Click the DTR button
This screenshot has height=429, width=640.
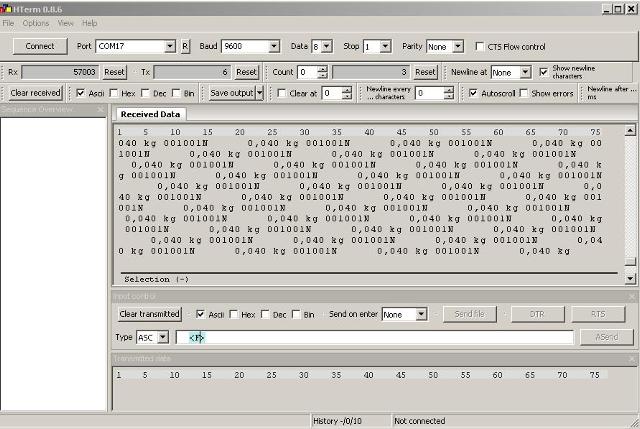point(538,314)
